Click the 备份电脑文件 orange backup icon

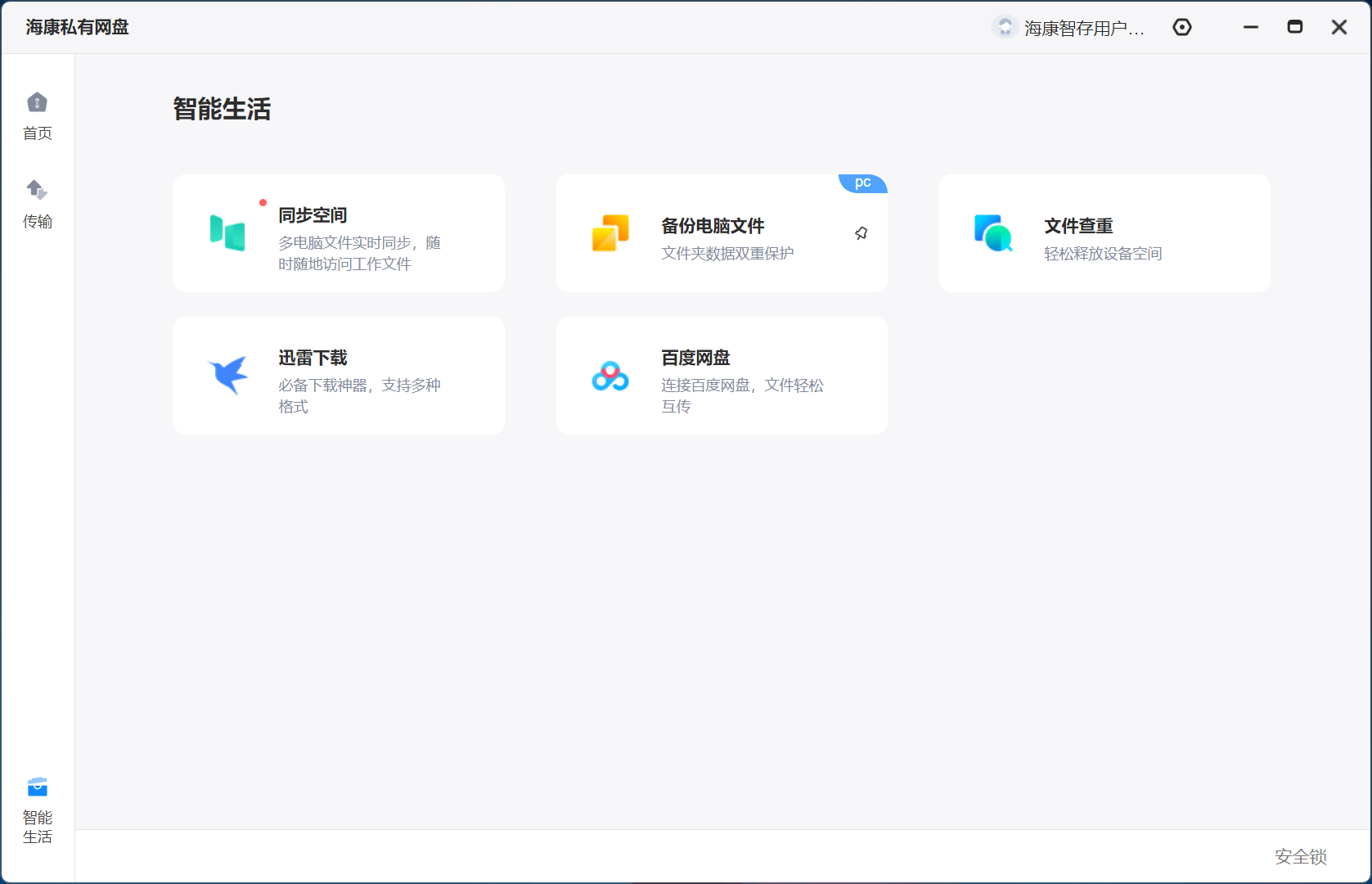click(x=610, y=232)
